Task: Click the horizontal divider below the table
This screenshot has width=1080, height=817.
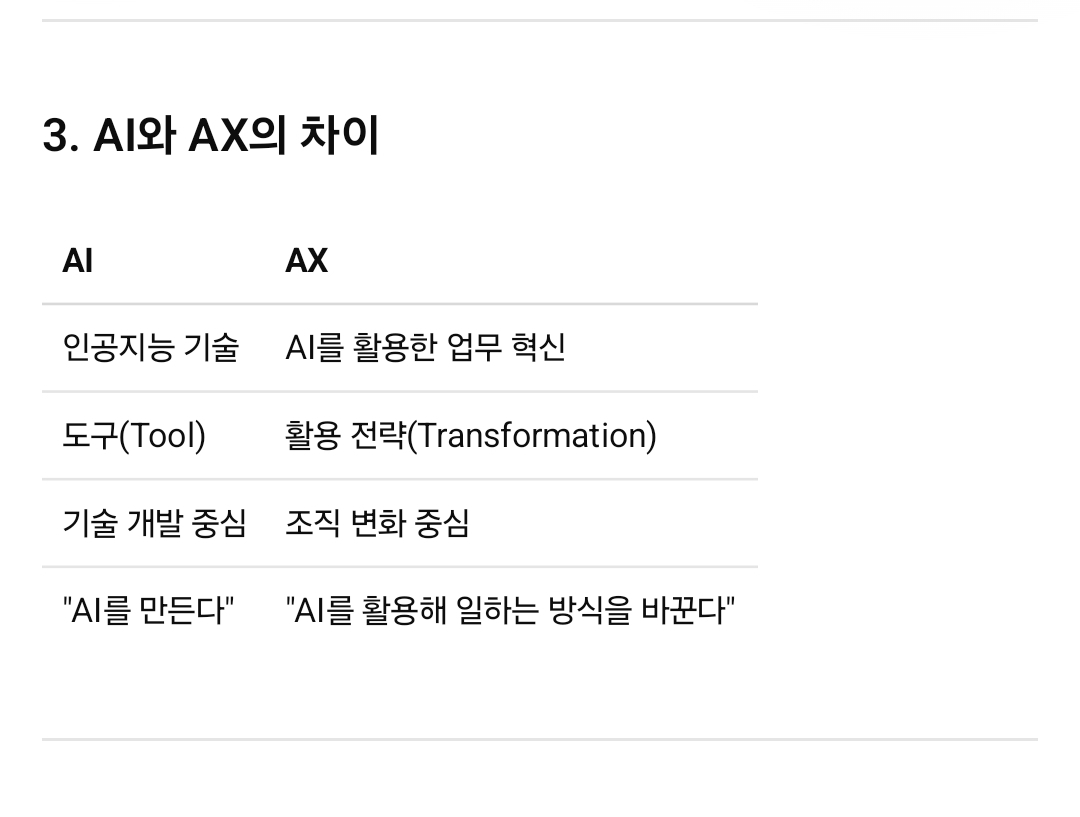Action: click(540, 739)
